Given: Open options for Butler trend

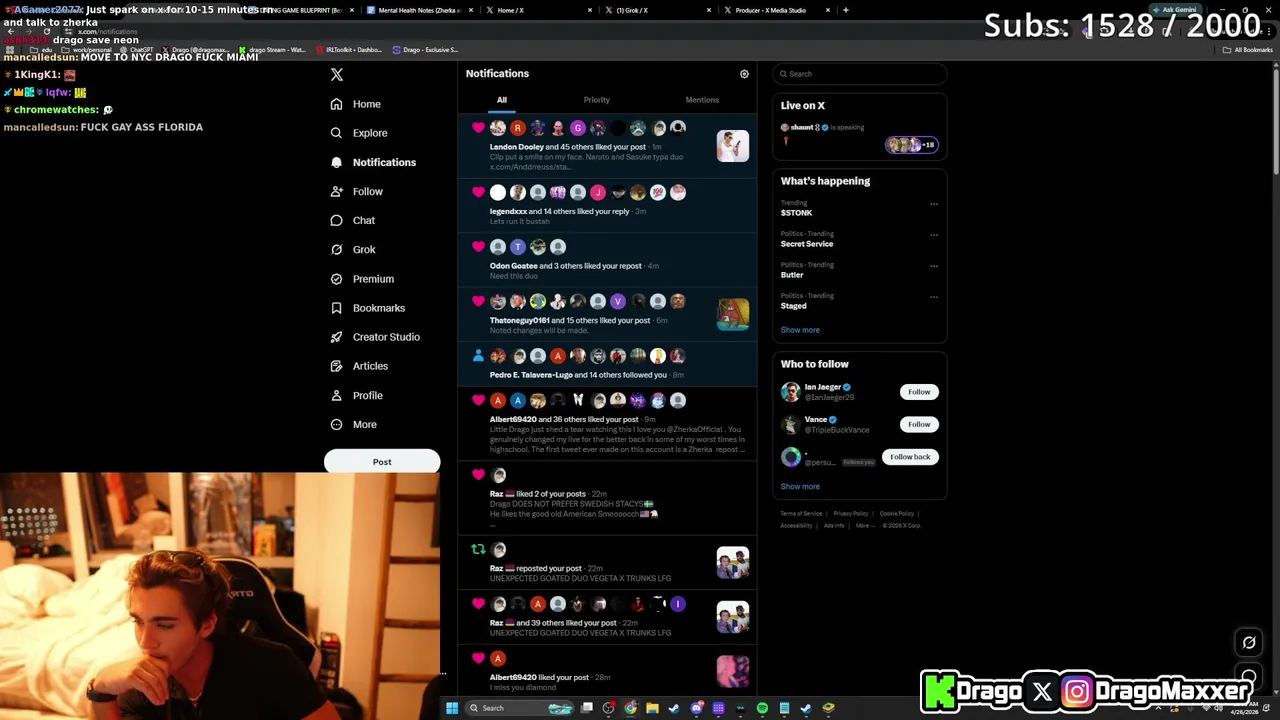Looking at the screenshot, I should (x=934, y=266).
